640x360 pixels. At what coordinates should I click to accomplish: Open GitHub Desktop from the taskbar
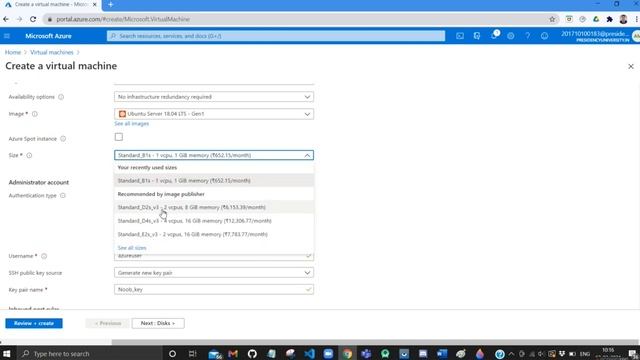[252, 353]
